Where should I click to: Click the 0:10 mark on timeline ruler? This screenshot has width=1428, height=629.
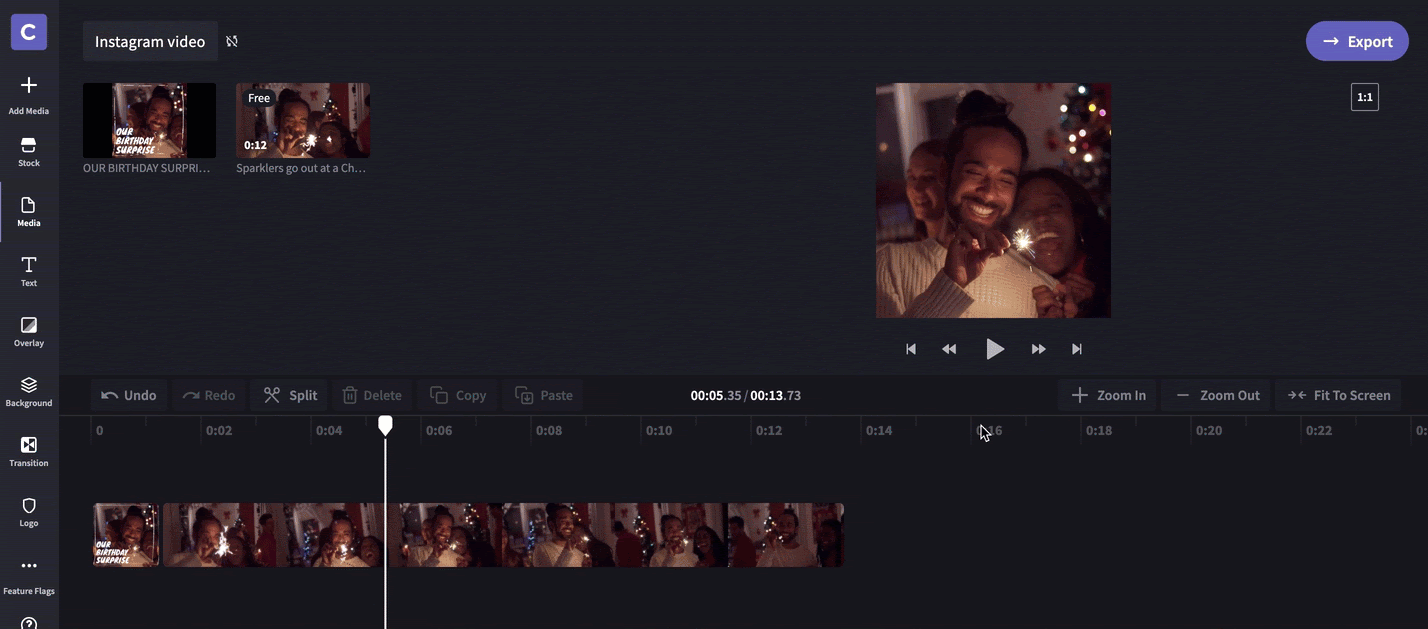659,431
